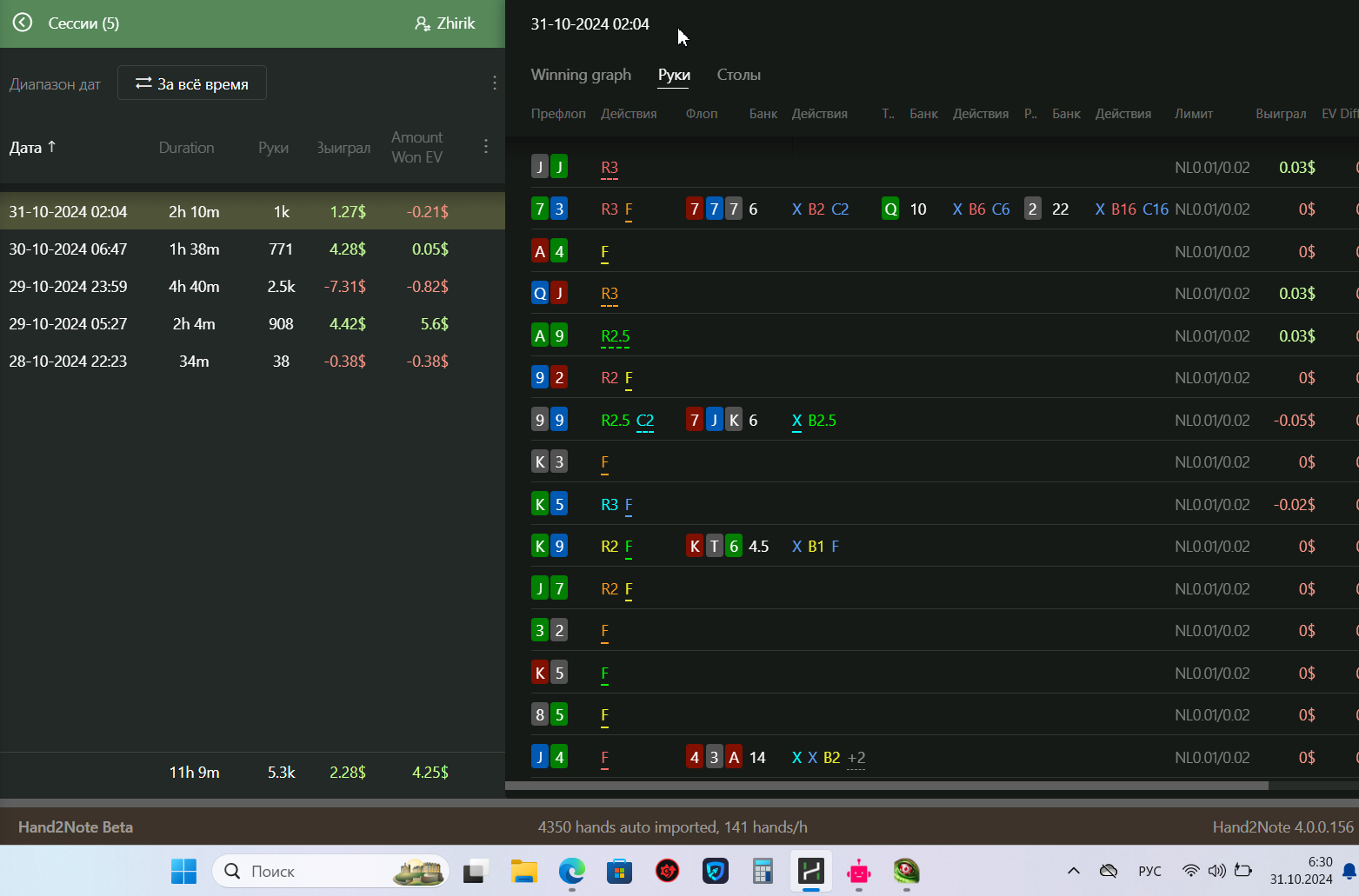Screen dimensions: 1359x896
Task: Open the Windows Start menu
Action: (183, 871)
